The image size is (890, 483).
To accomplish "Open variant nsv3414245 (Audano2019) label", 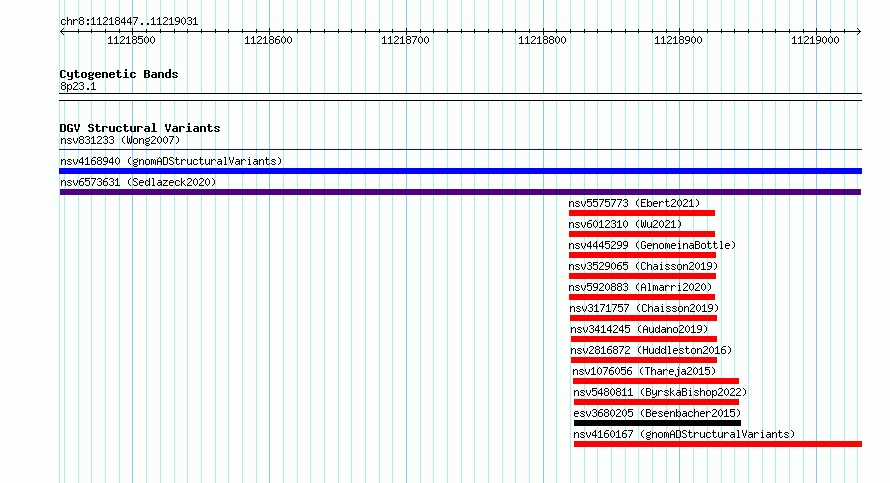I will [639, 329].
